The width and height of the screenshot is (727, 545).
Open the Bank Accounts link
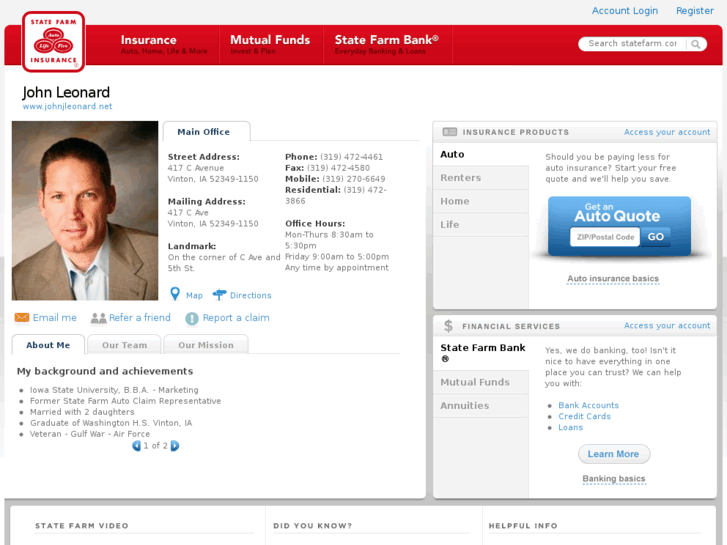point(588,405)
